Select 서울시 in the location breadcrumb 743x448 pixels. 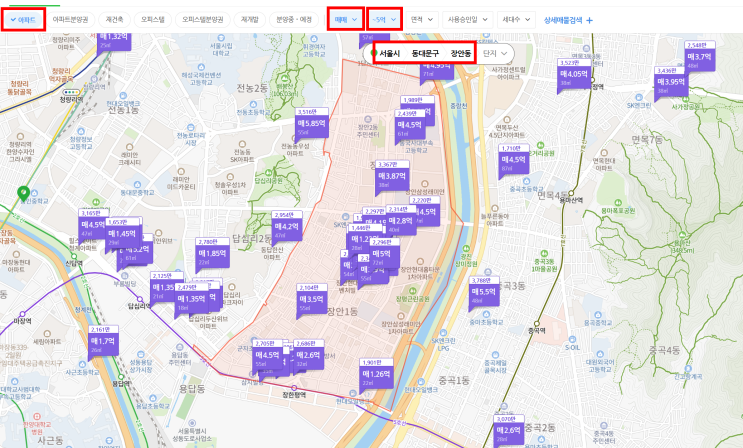390,53
